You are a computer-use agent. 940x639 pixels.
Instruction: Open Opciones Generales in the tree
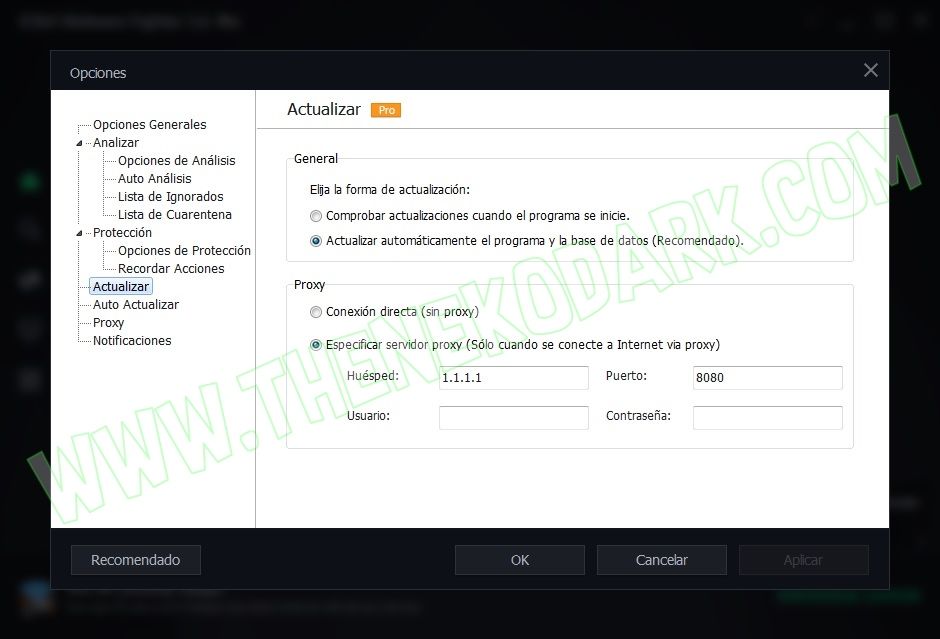149,125
